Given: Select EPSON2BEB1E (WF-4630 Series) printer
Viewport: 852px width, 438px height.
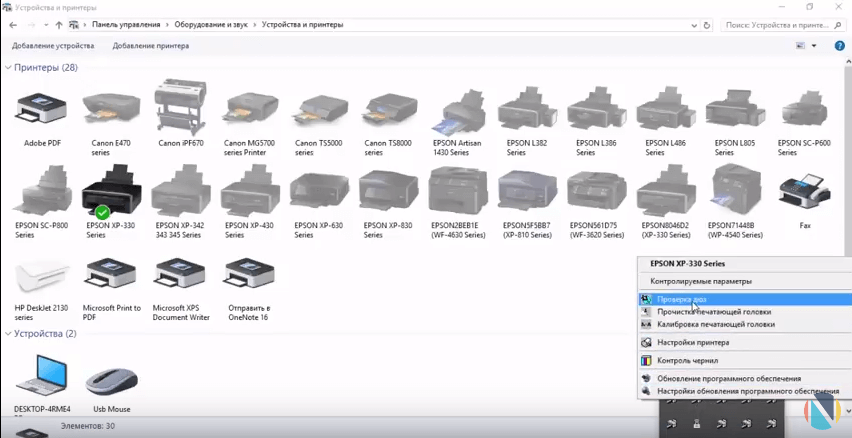Looking at the screenshot, I should 458,190.
